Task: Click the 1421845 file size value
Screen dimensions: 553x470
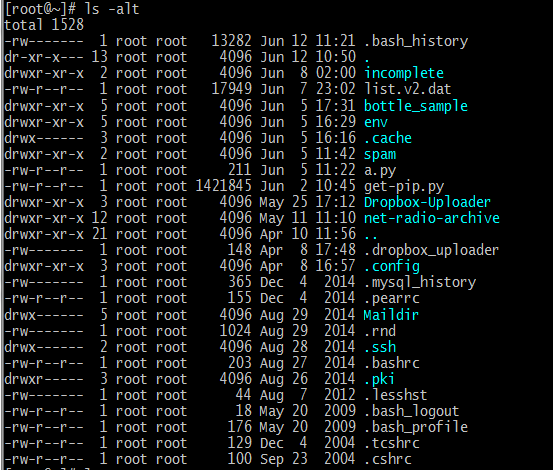Action: coord(224,186)
